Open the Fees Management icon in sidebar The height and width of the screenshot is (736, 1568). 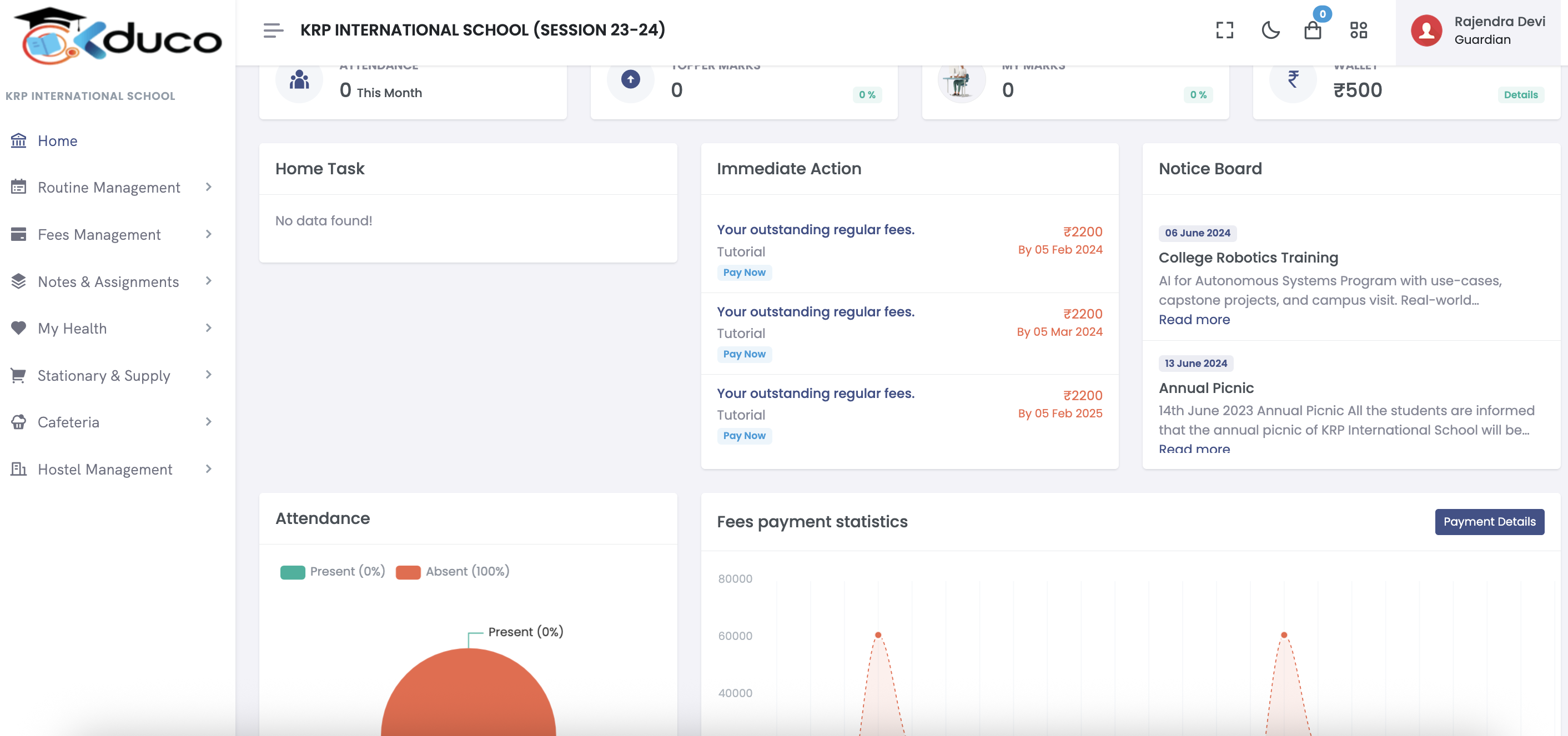pos(18,234)
